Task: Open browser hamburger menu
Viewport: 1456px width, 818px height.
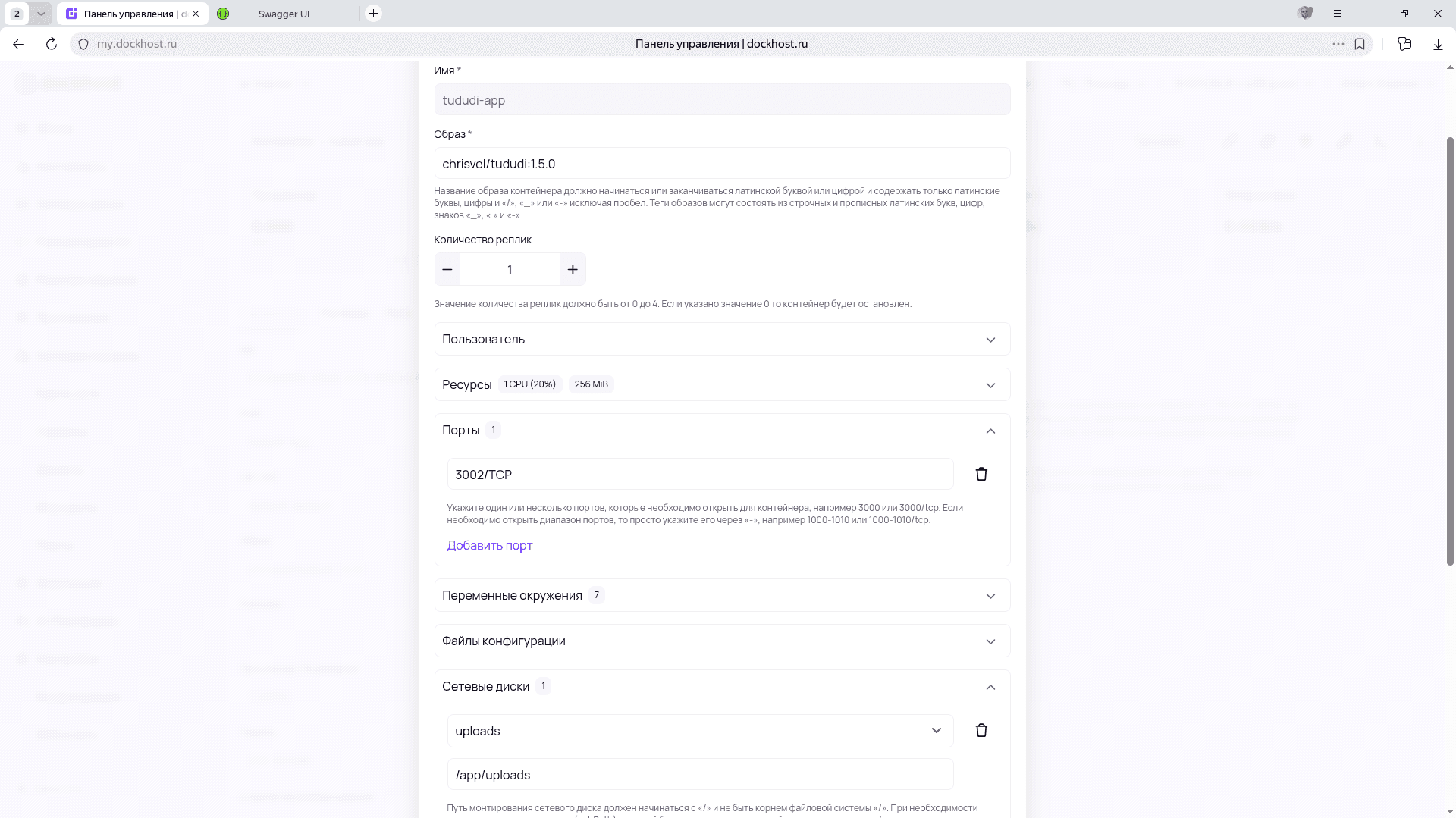Action: (1338, 14)
